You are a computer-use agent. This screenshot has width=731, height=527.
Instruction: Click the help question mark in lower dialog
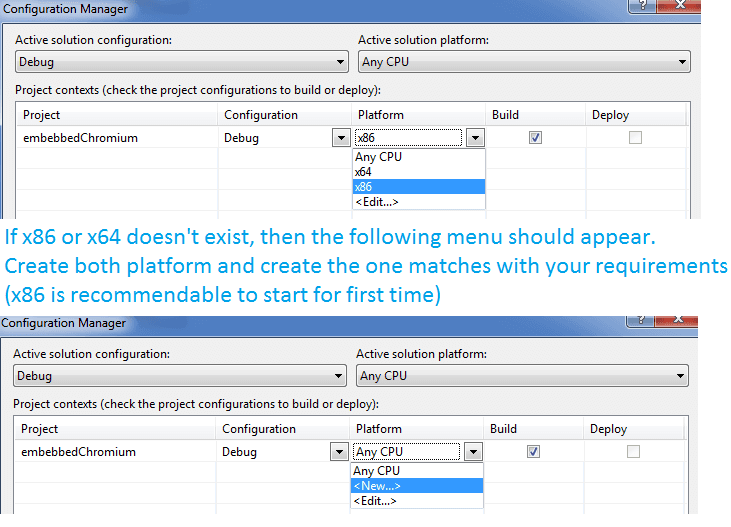[640, 320]
